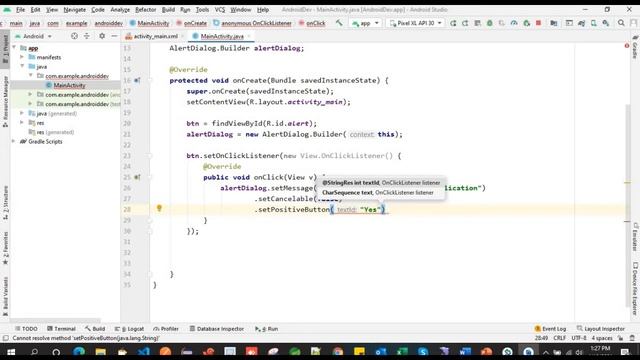
Task: Open the File menu
Action: [x=20, y=9]
